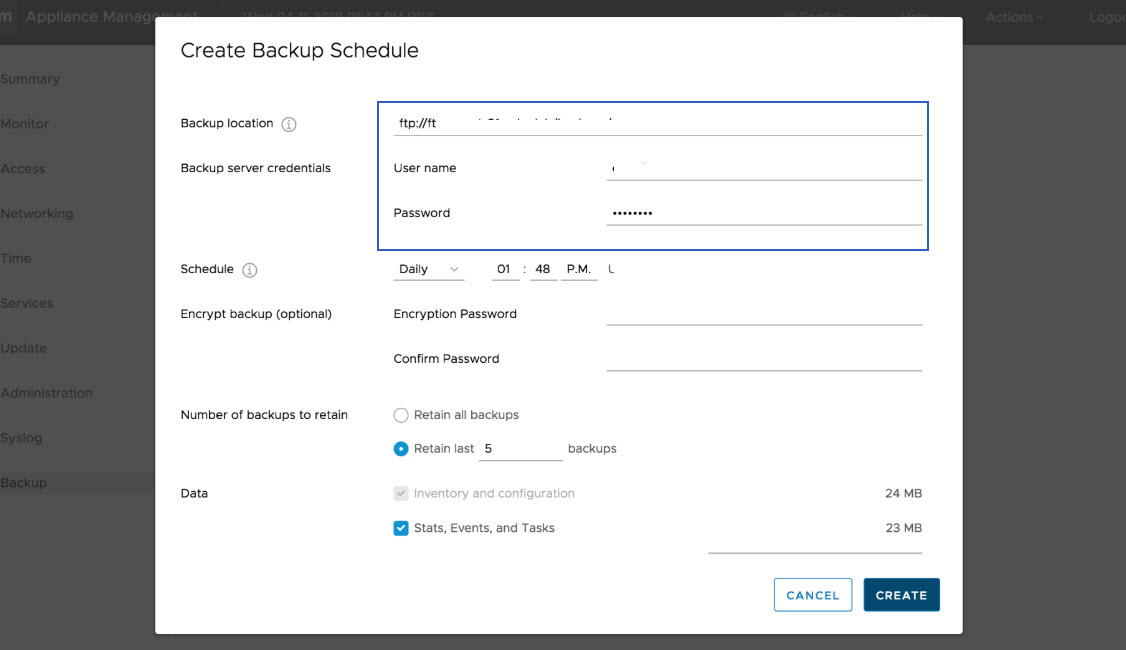Click the Backup location info icon
The width and height of the screenshot is (1126, 650).
click(289, 124)
